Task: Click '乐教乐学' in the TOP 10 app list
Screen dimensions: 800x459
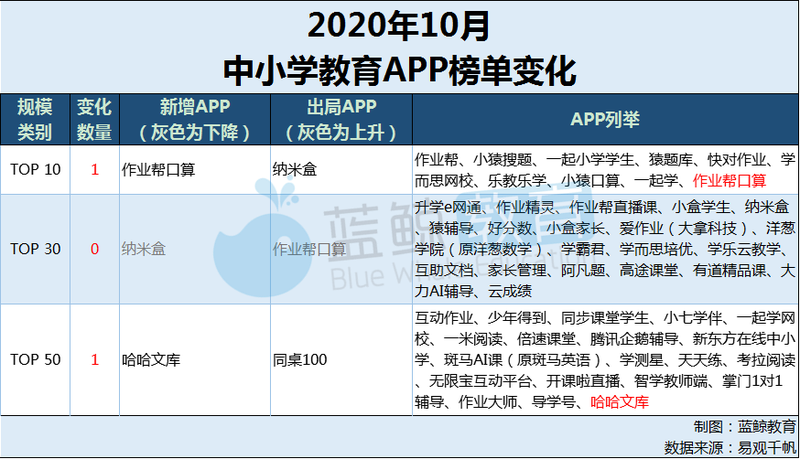Action: (x=517, y=181)
